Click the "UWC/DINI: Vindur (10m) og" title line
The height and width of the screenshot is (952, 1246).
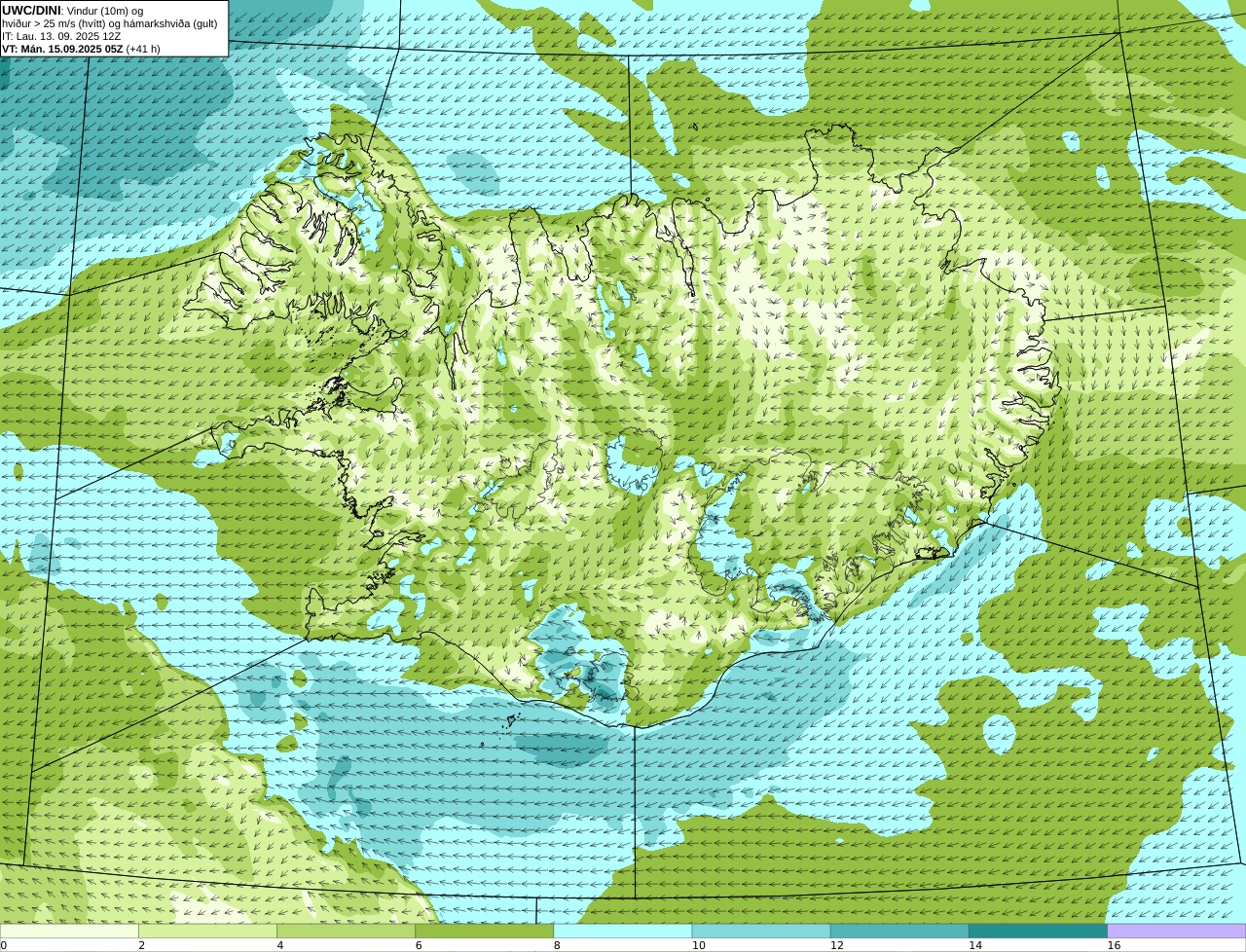tap(73, 11)
